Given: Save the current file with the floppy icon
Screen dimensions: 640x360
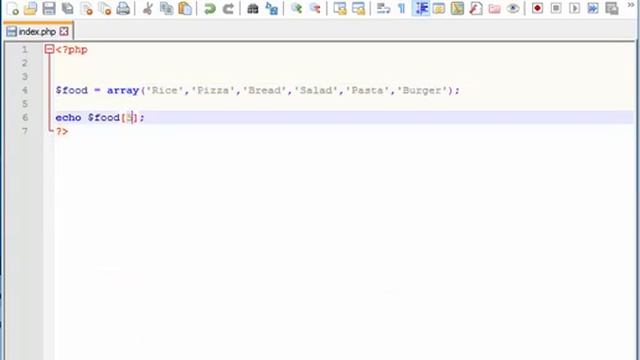Looking at the screenshot, I should (x=49, y=8).
